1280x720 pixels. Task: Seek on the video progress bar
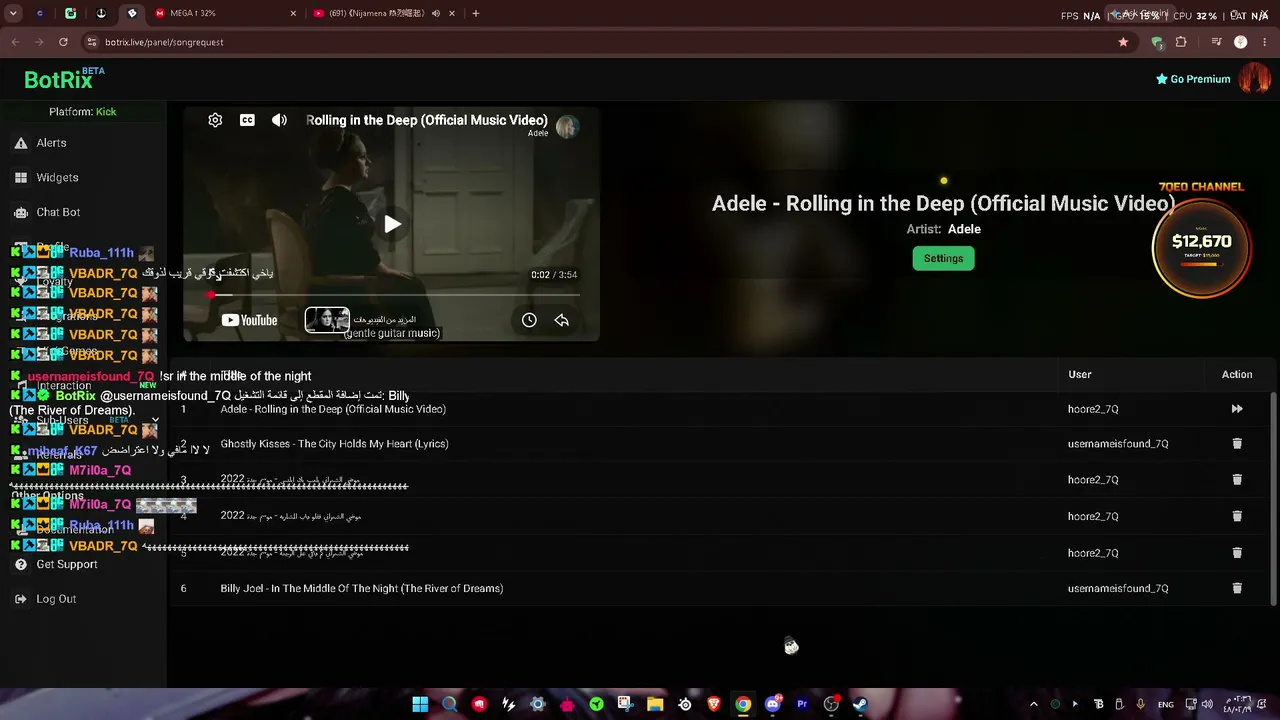coord(394,295)
